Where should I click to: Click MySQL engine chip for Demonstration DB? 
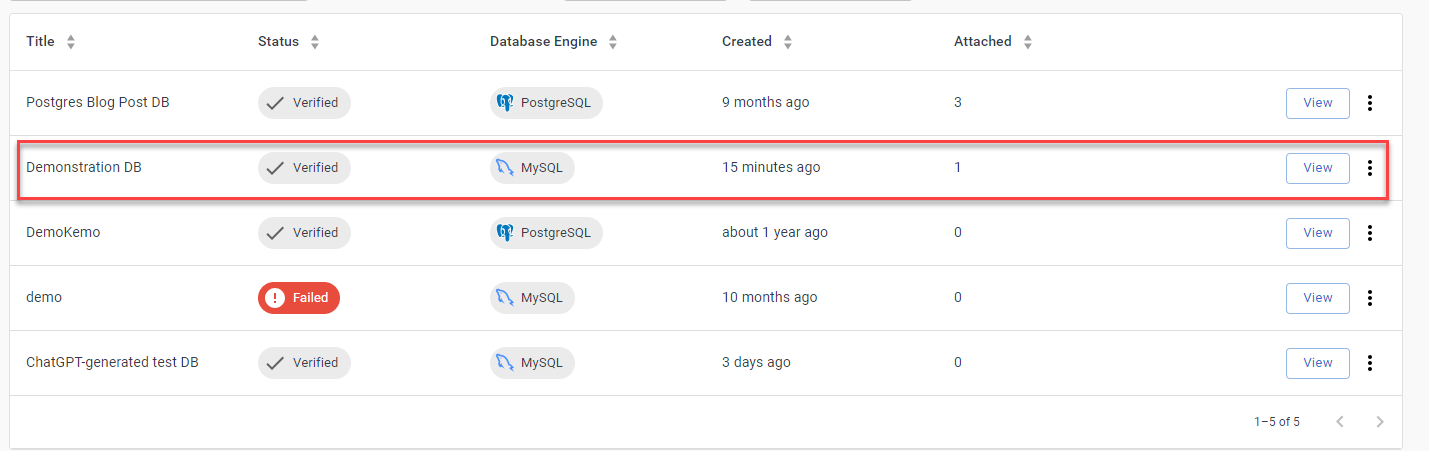point(532,168)
